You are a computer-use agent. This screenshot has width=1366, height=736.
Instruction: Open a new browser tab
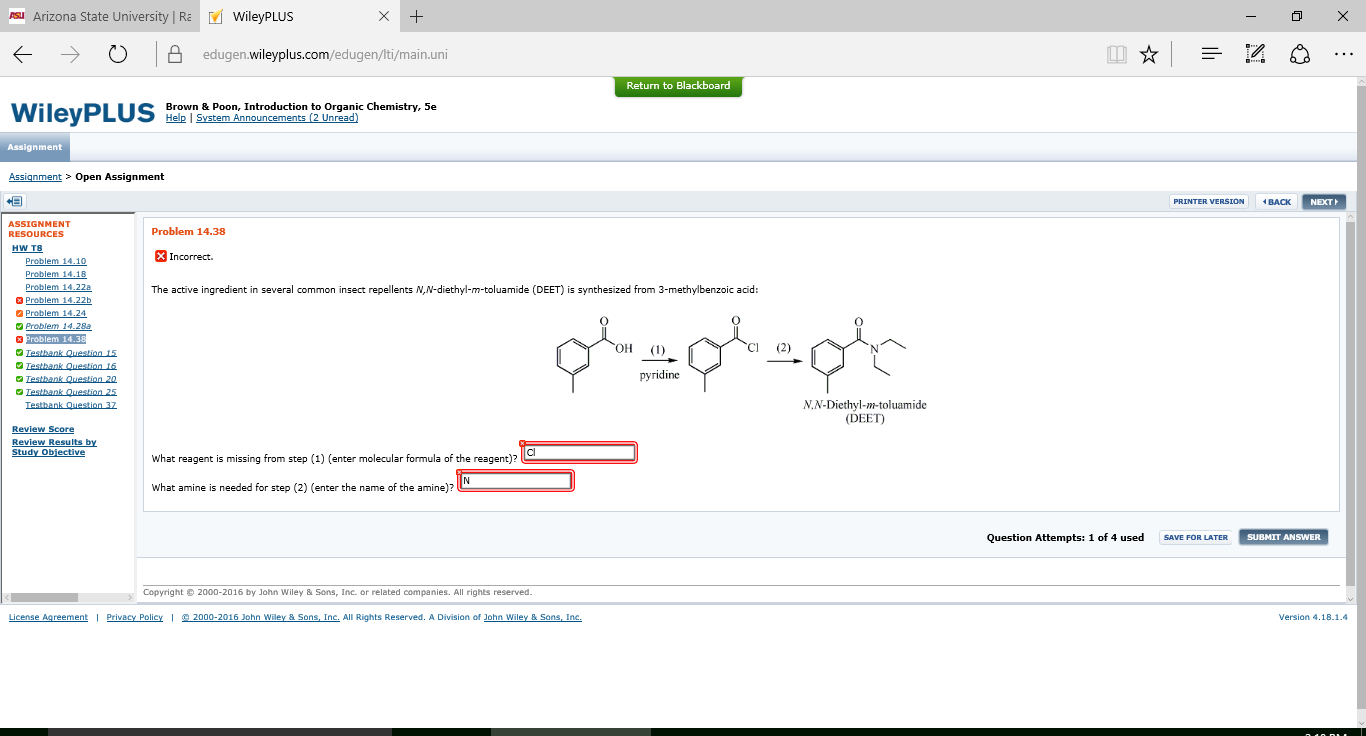417,16
